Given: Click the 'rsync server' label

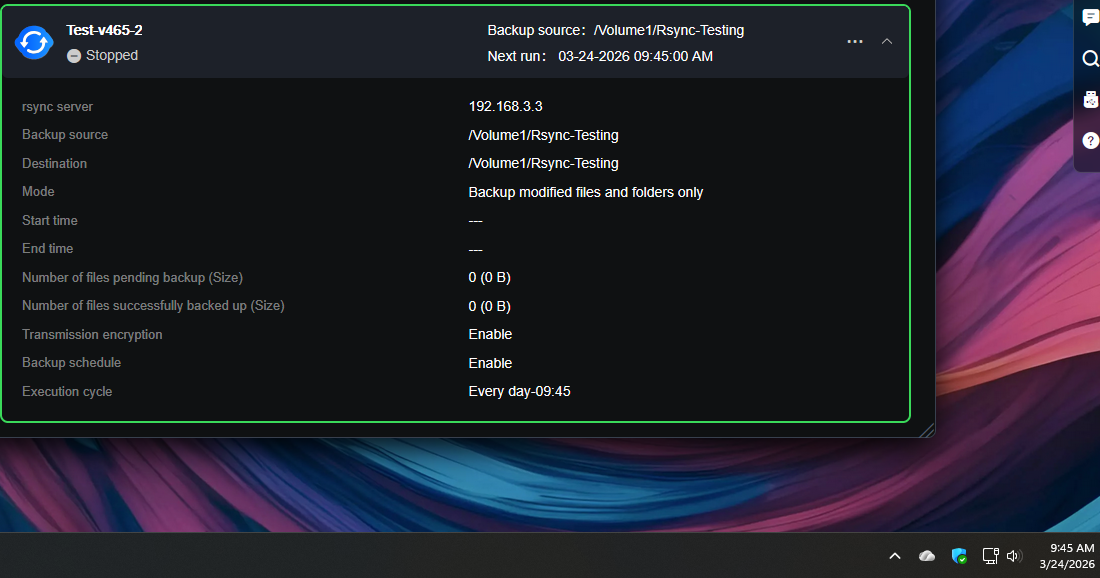Looking at the screenshot, I should coord(57,107).
